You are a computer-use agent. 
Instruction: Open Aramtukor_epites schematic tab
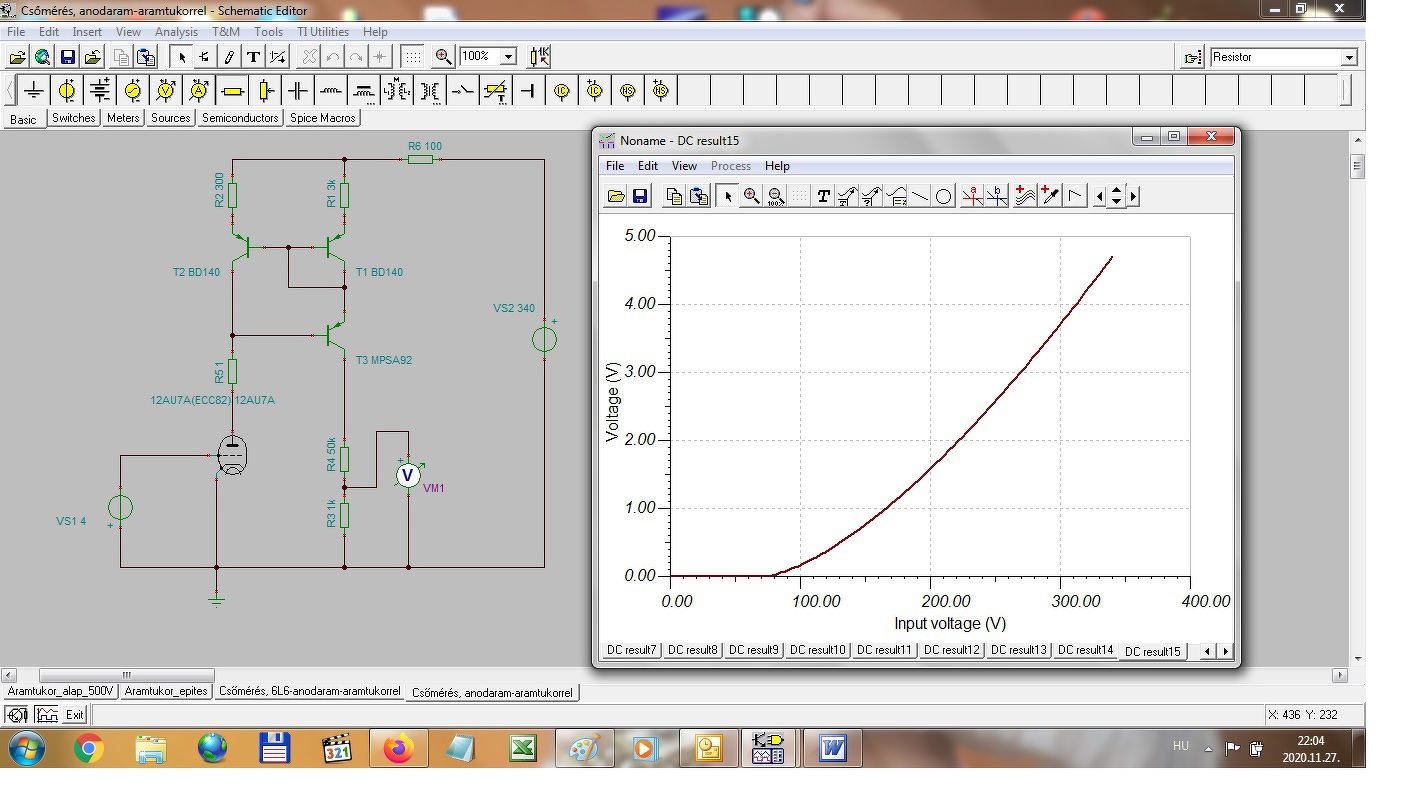pos(166,691)
